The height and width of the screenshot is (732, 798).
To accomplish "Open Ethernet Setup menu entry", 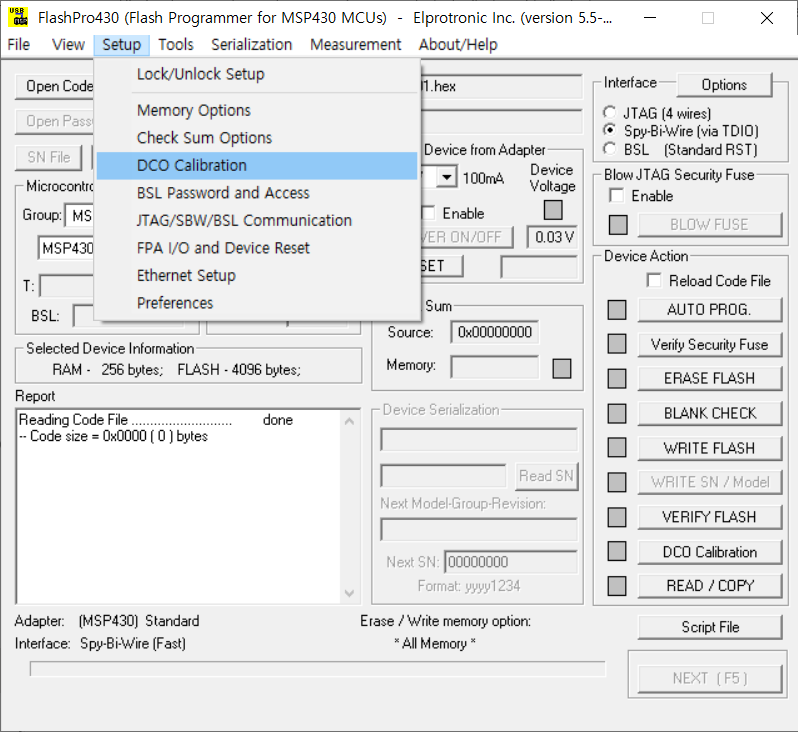I will (257, 275).
